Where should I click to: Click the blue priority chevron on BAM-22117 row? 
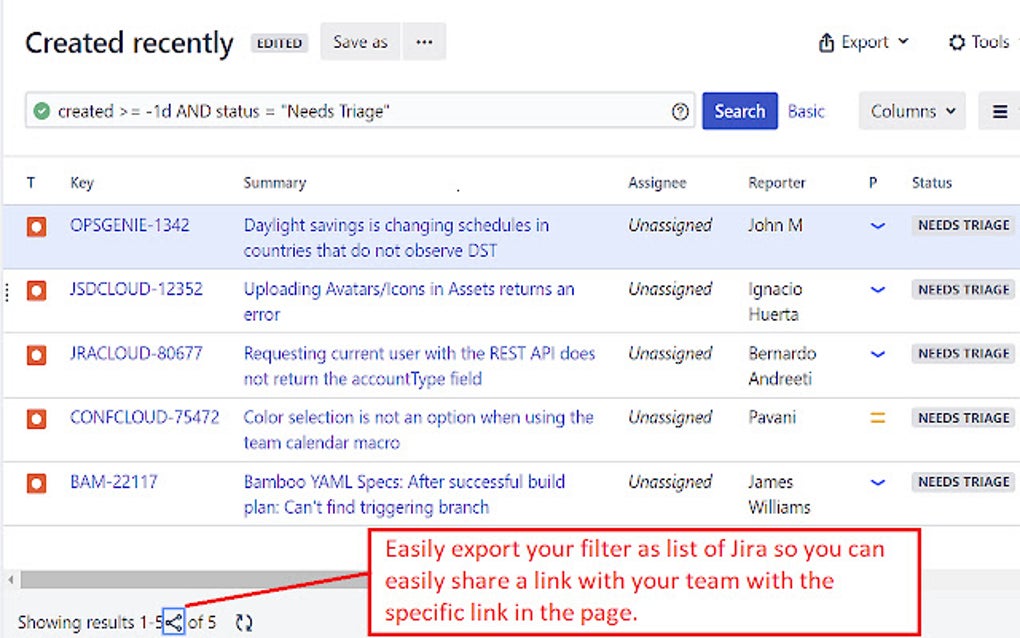(x=877, y=482)
